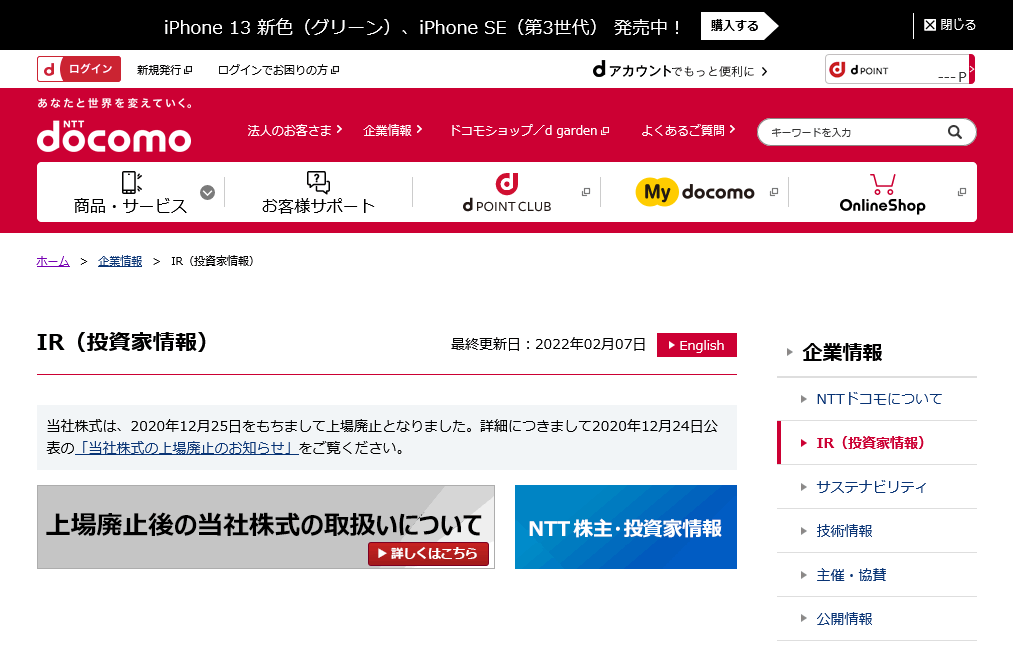Click ホーム breadcrumb link

click(53, 261)
